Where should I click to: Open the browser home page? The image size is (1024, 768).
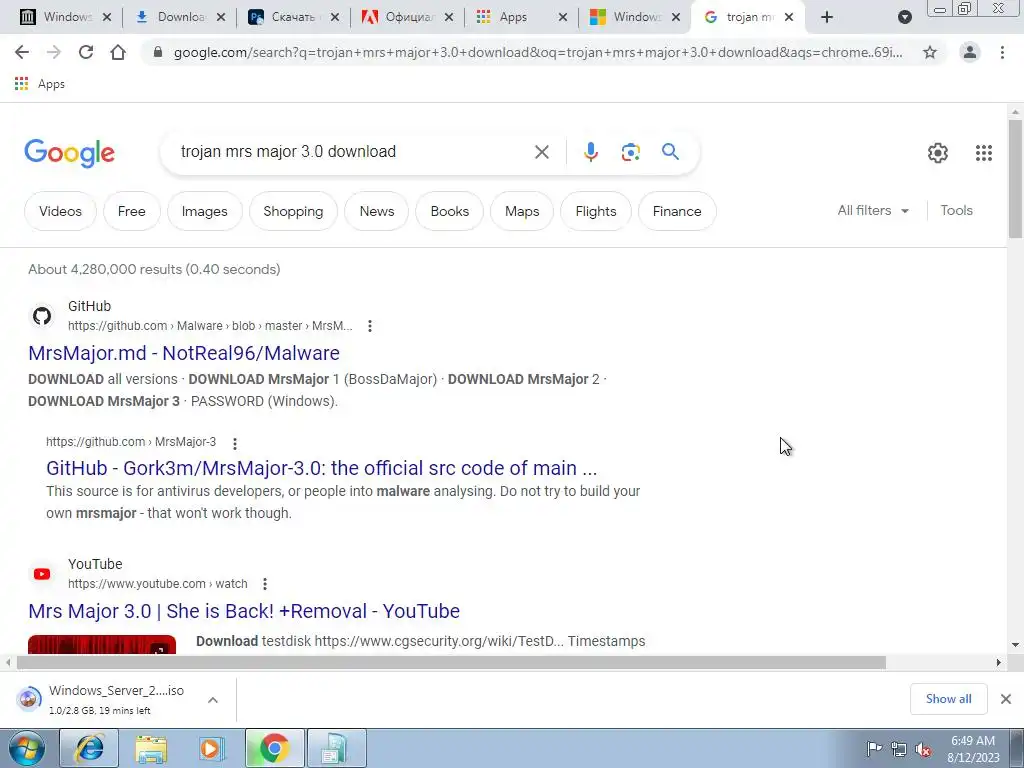coord(118,52)
